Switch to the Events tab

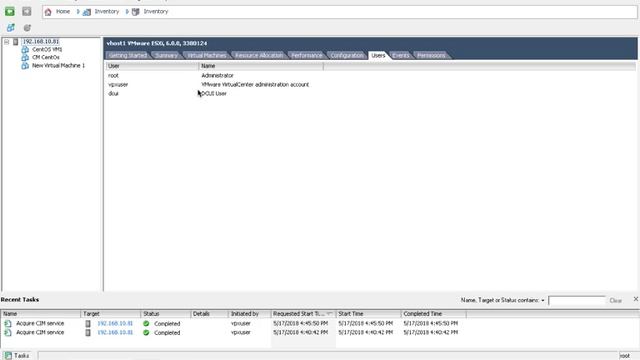point(400,56)
